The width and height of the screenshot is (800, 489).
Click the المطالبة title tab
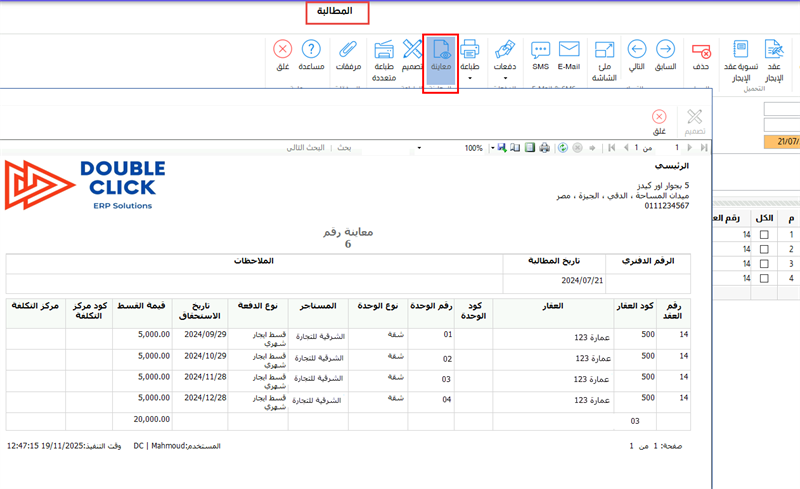tap(337, 13)
